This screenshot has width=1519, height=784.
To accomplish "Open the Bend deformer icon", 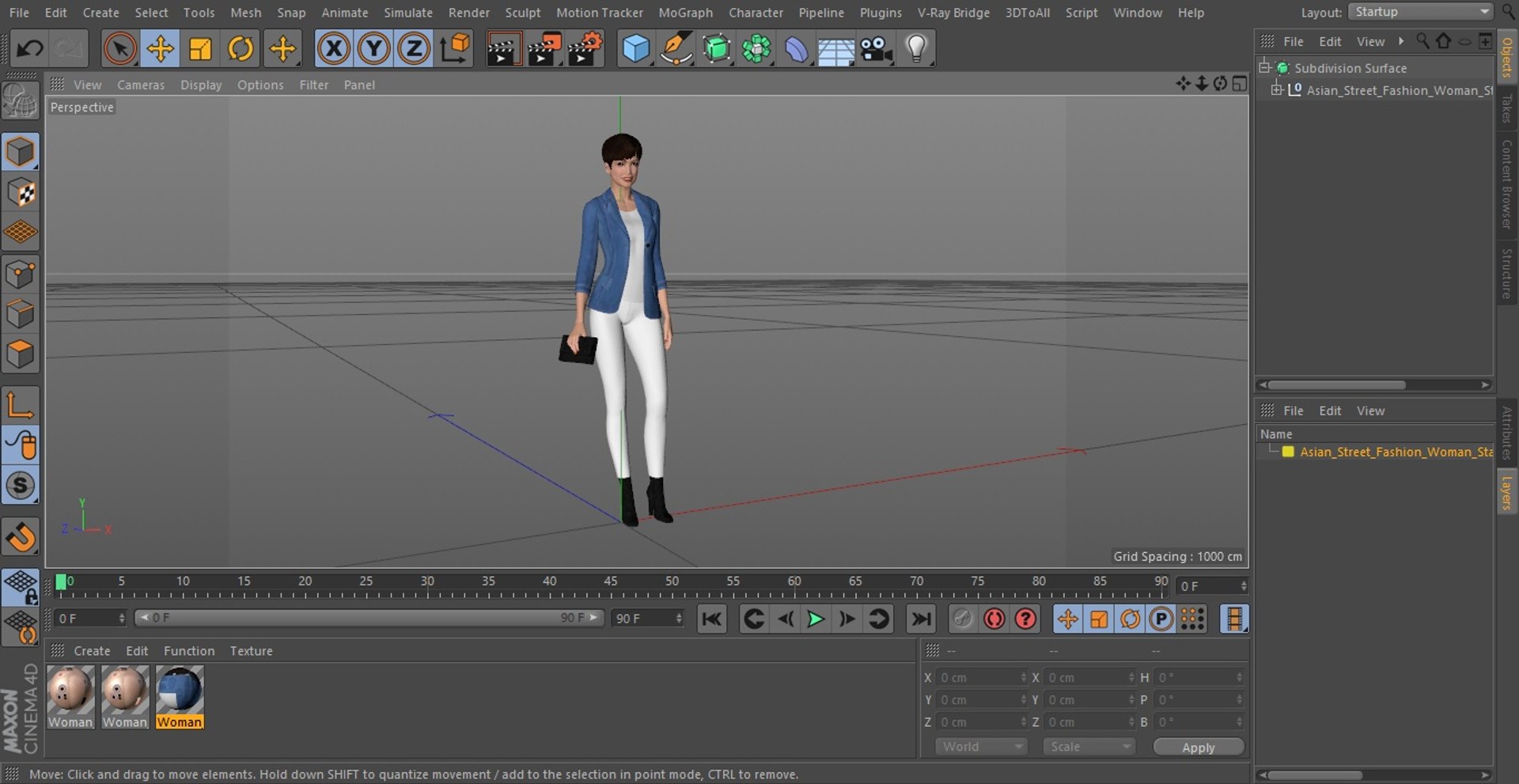I will tap(797, 49).
